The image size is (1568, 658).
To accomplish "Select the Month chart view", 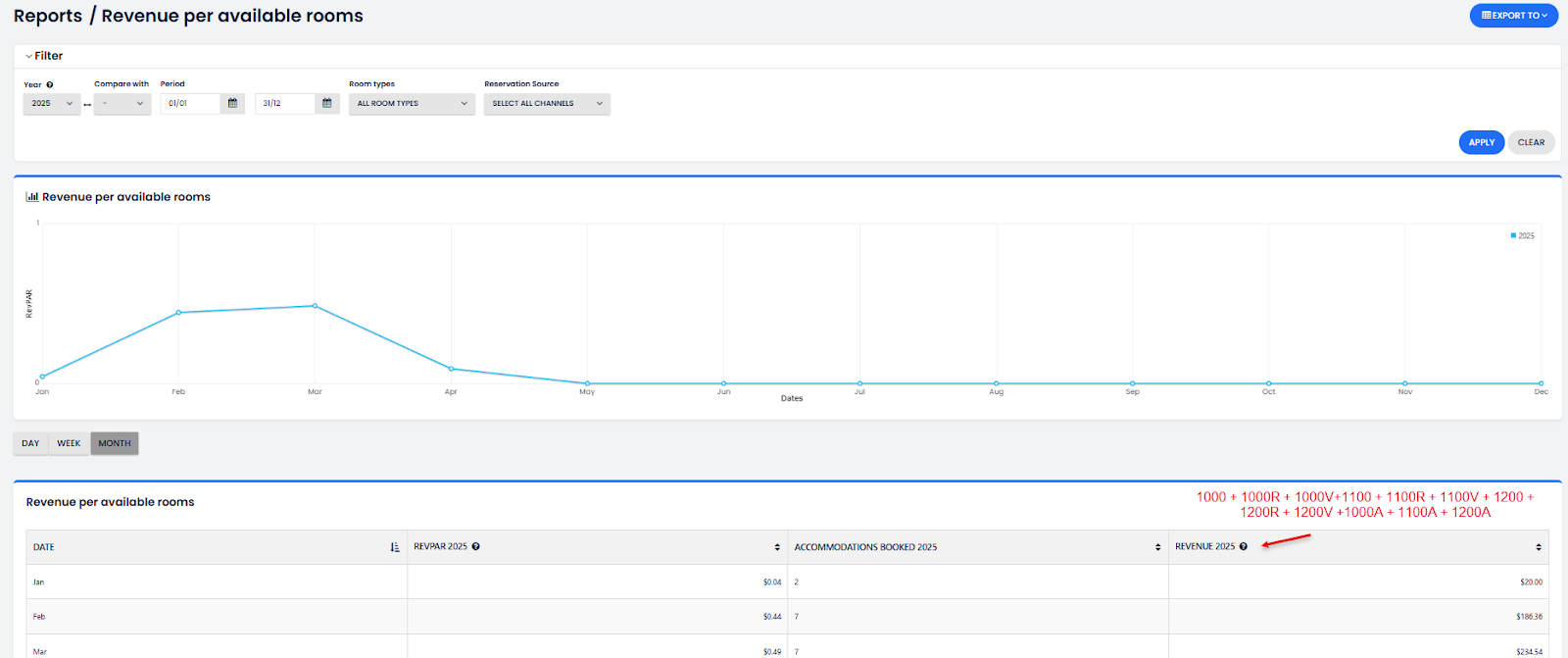I will pyautogui.click(x=115, y=443).
